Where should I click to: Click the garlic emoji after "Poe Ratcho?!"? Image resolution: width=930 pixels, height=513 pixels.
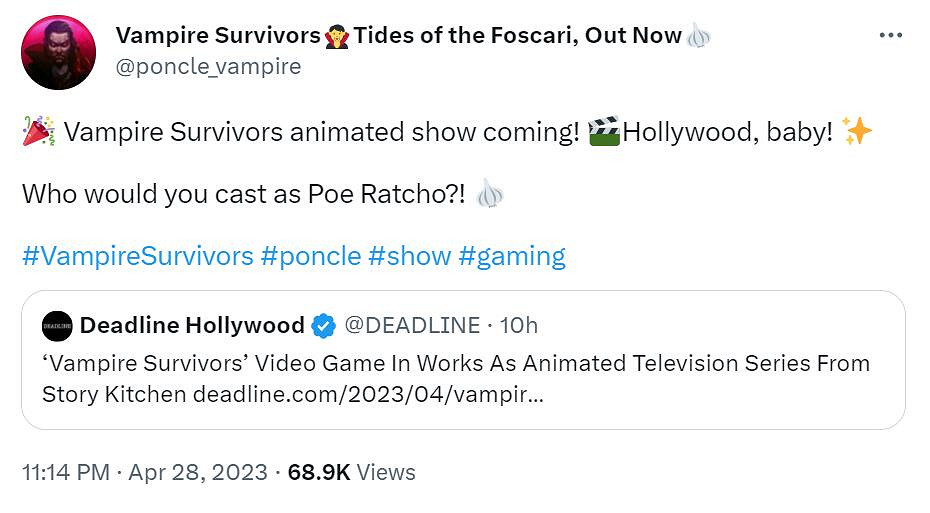[x=489, y=194]
